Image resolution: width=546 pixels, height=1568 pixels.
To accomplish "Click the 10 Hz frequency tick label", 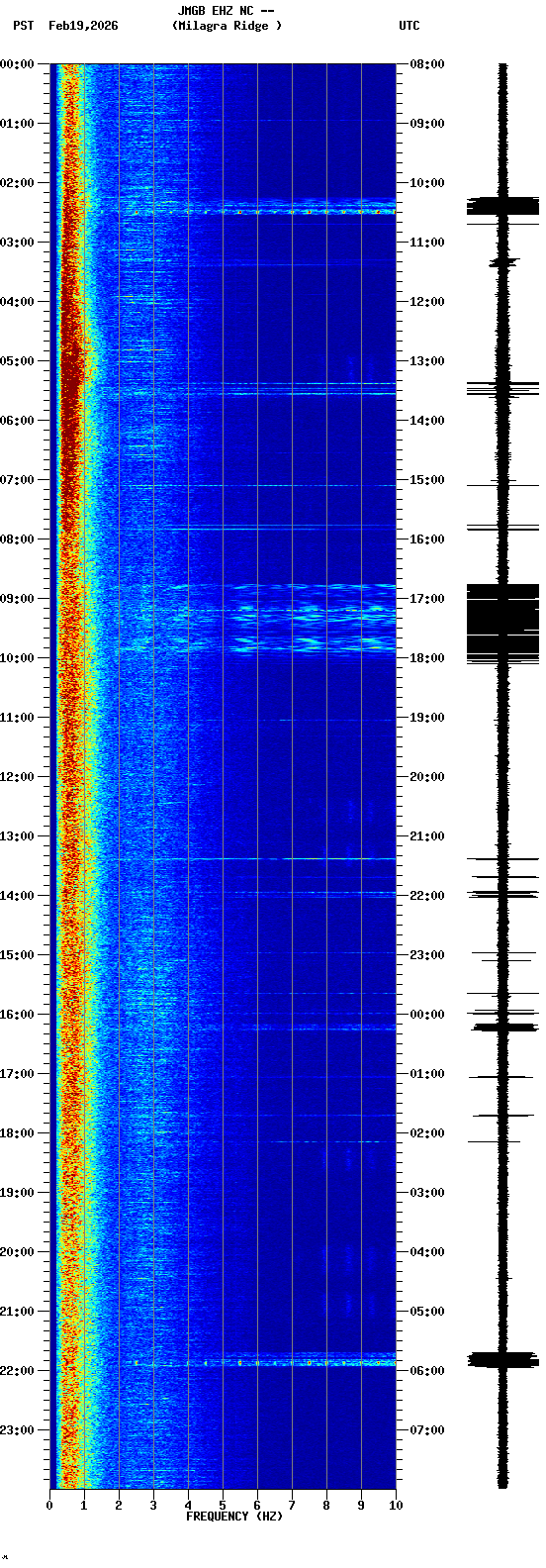I will click(x=396, y=1506).
